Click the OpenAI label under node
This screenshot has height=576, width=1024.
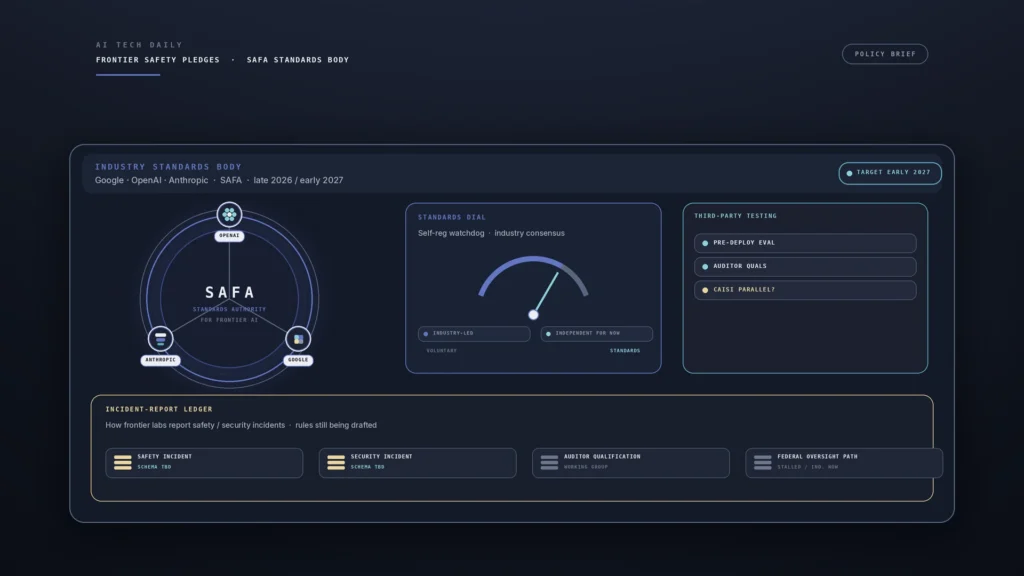pyautogui.click(x=229, y=236)
